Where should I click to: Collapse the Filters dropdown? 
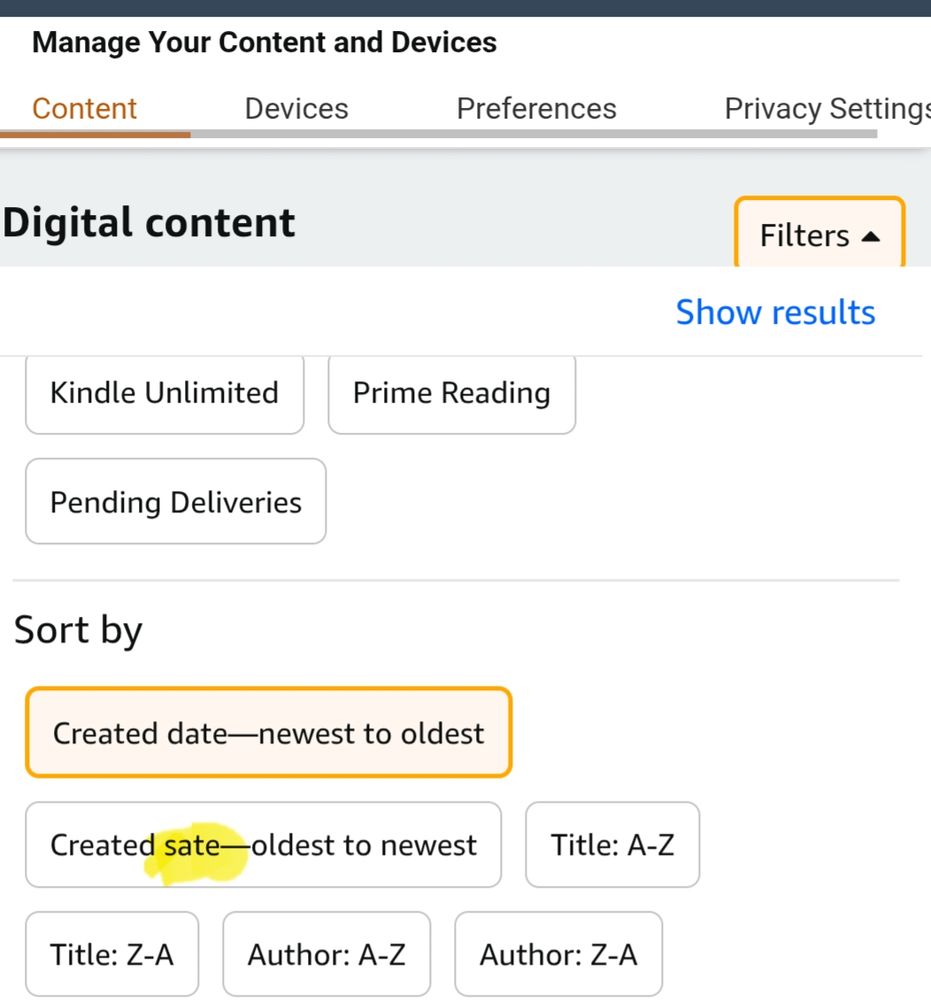(x=819, y=235)
